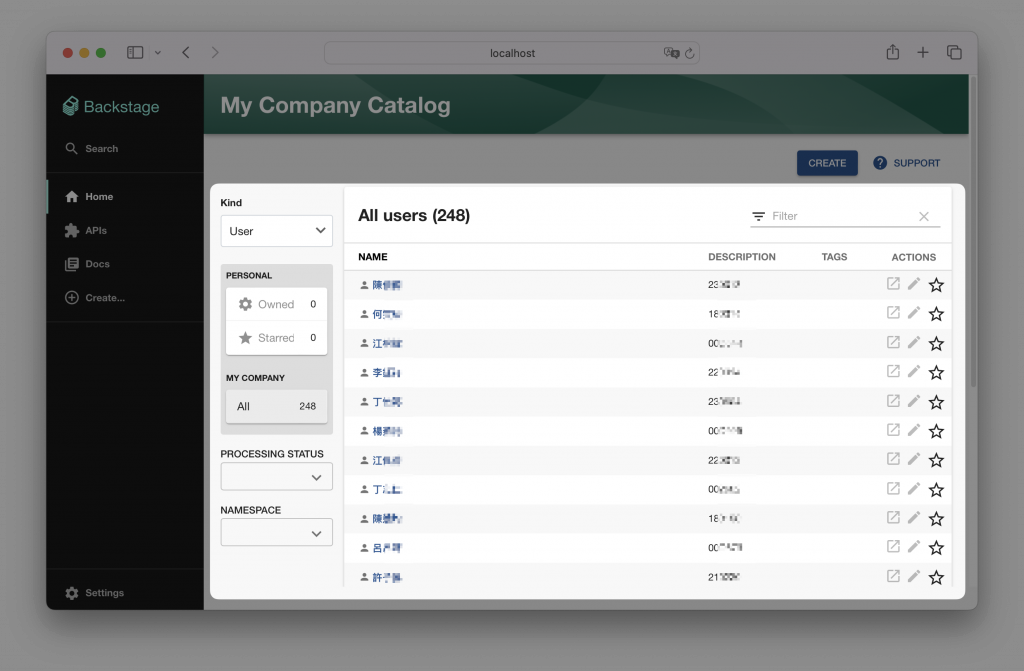This screenshot has height=671, width=1024.
Task: Open the user link starting with 許
Action: coord(387,578)
